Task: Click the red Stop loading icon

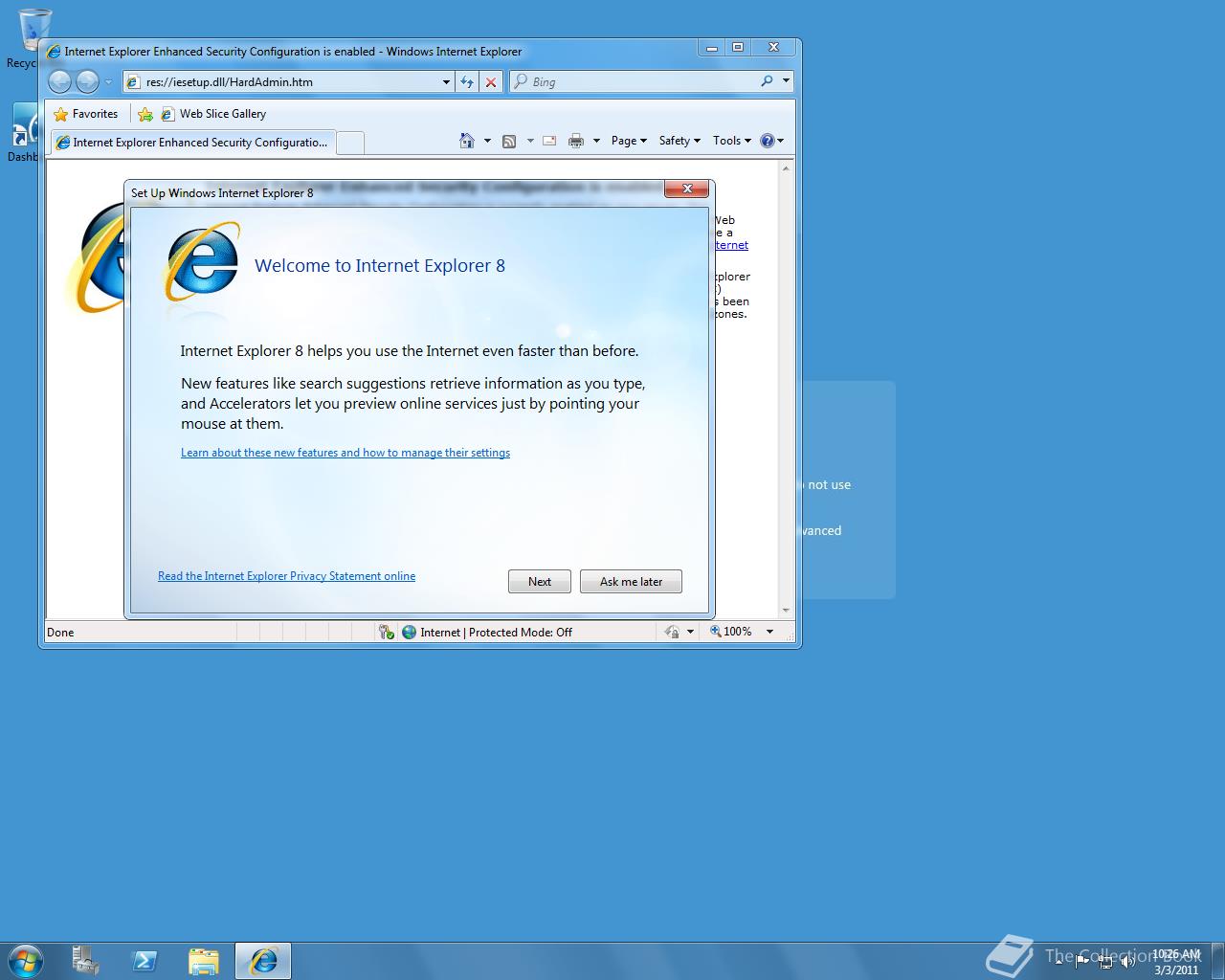Action: click(x=491, y=82)
